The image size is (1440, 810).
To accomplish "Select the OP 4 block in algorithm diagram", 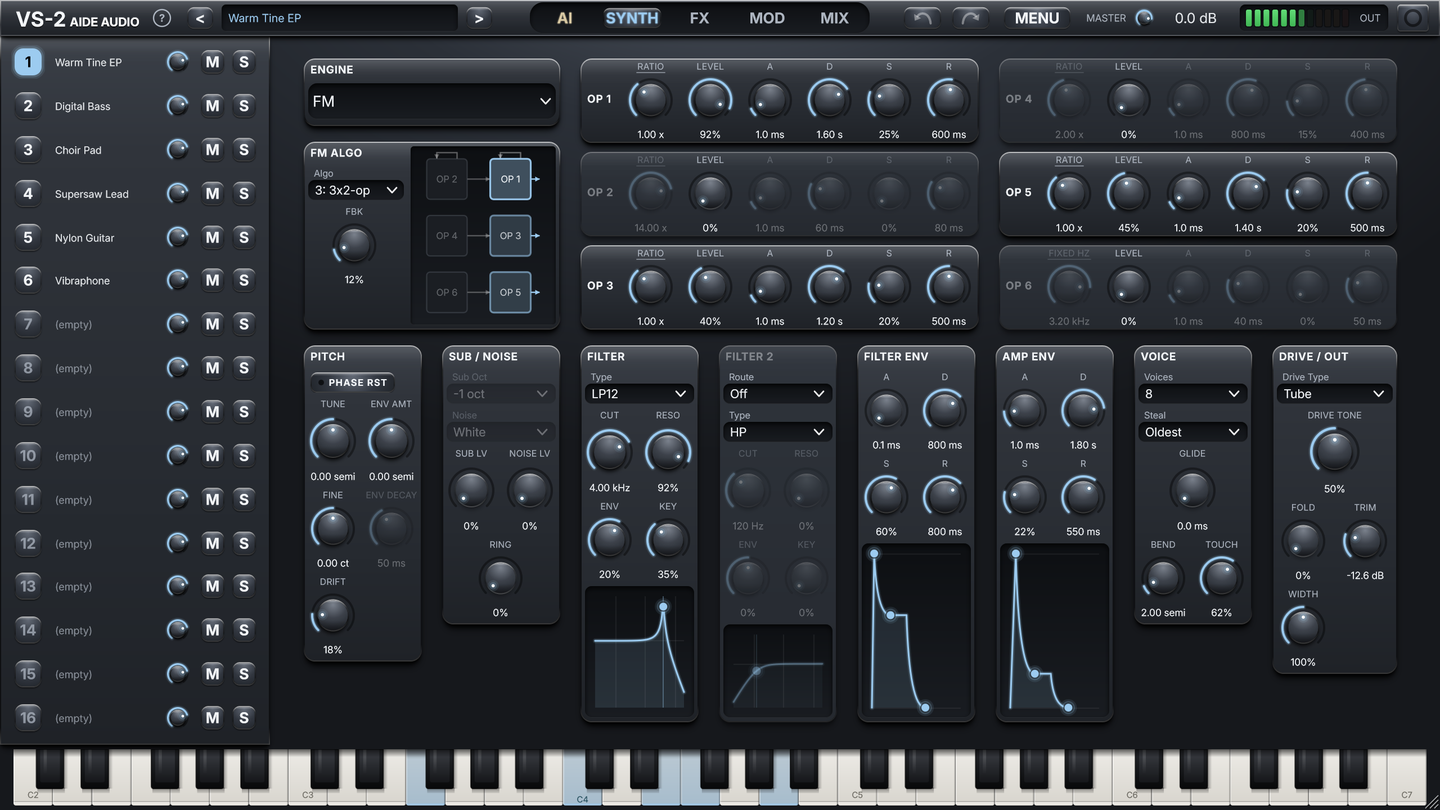I will click(447, 236).
